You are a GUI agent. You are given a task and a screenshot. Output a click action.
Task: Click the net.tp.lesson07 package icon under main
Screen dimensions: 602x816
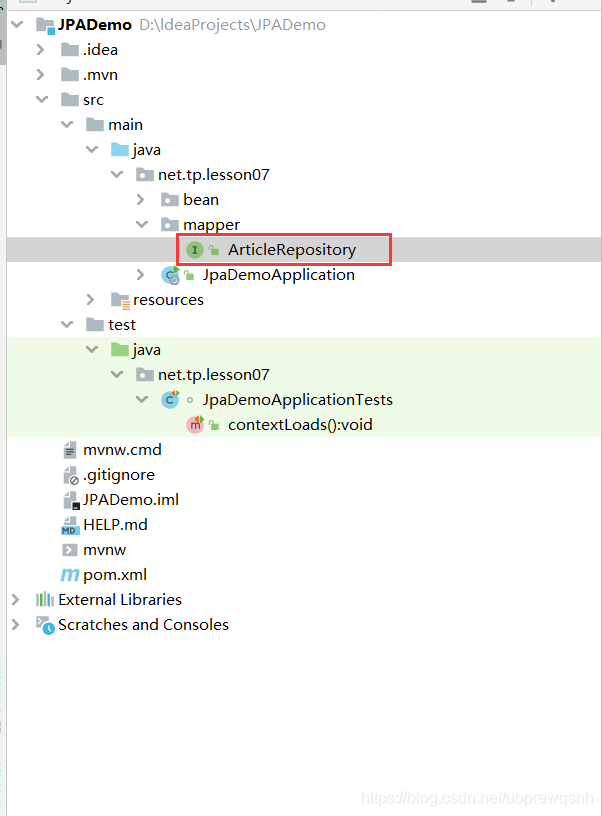[145, 175]
